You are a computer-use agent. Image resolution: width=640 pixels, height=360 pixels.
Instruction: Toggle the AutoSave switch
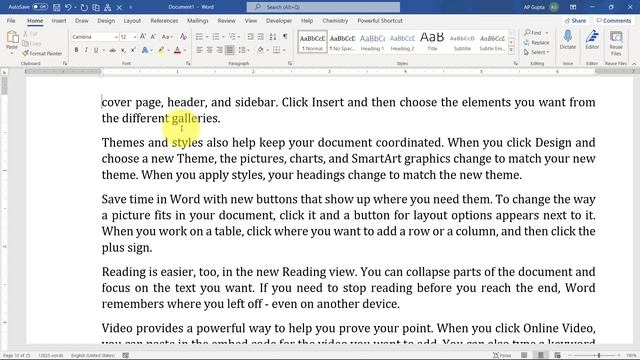(x=40, y=7)
